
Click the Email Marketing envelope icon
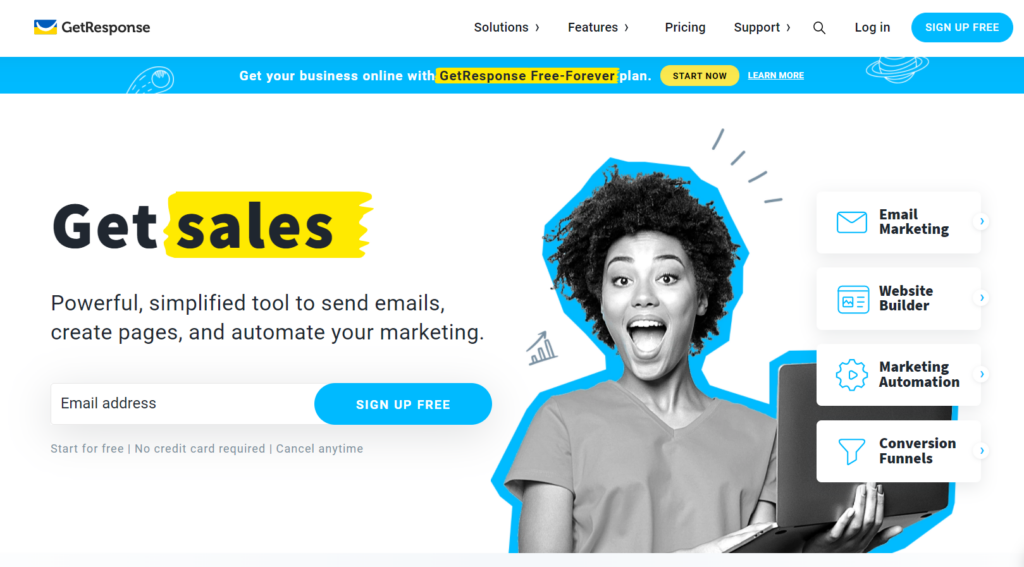click(x=852, y=222)
